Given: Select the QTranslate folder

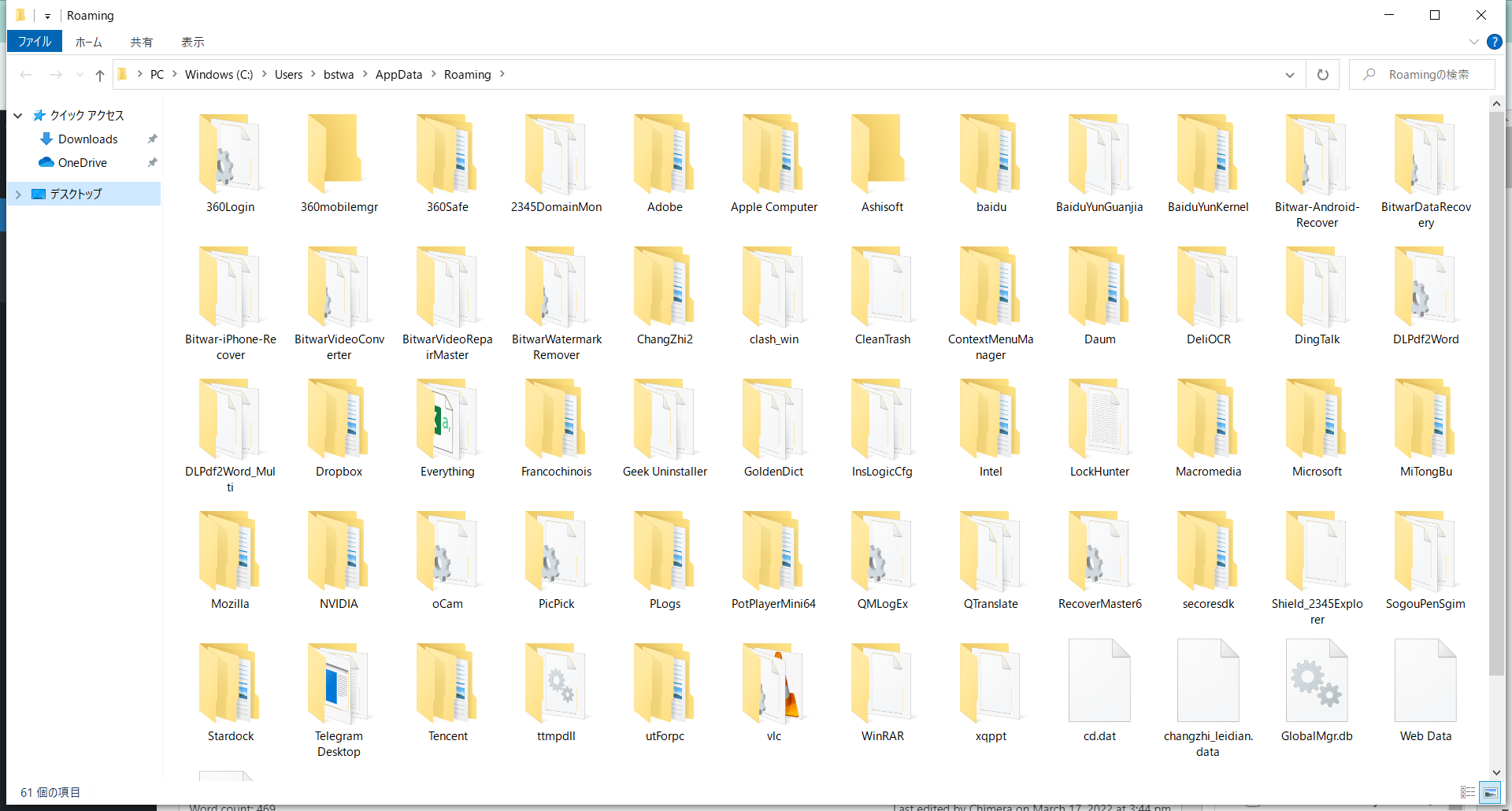Looking at the screenshot, I should pos(991,561).
